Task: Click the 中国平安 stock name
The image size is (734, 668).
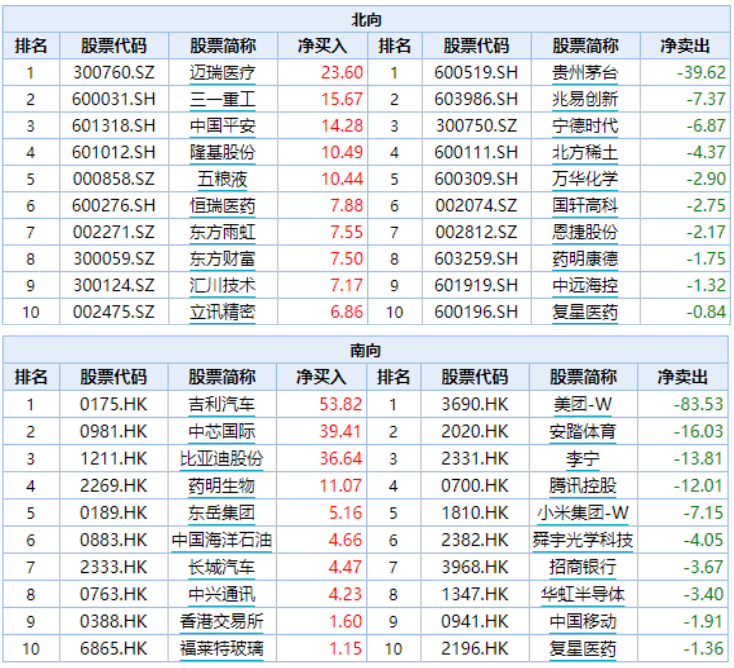Action: [x=222, y=126]
